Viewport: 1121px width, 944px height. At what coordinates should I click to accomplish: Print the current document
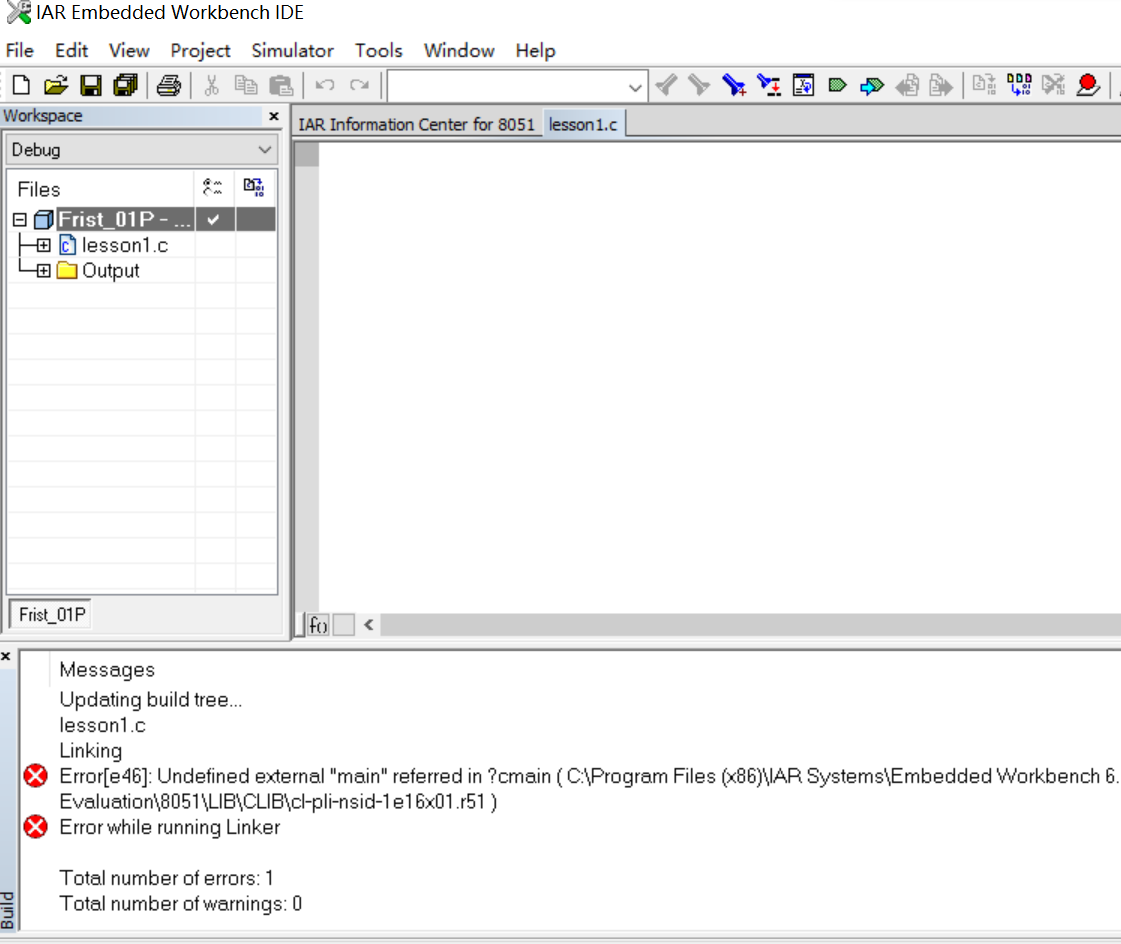click(169, 86)
